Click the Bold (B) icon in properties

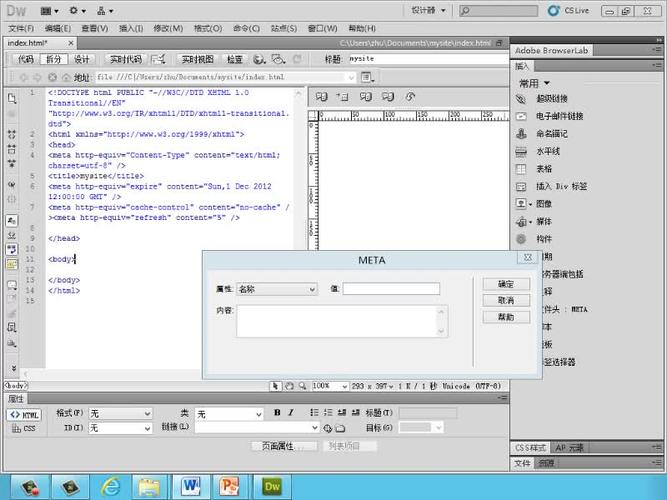point(277,413)
